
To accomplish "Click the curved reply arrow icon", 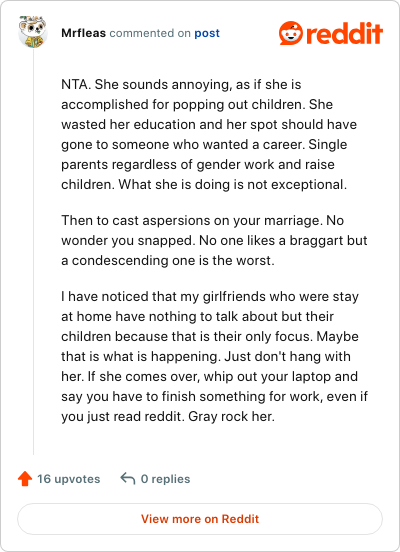I will [127, 479].
